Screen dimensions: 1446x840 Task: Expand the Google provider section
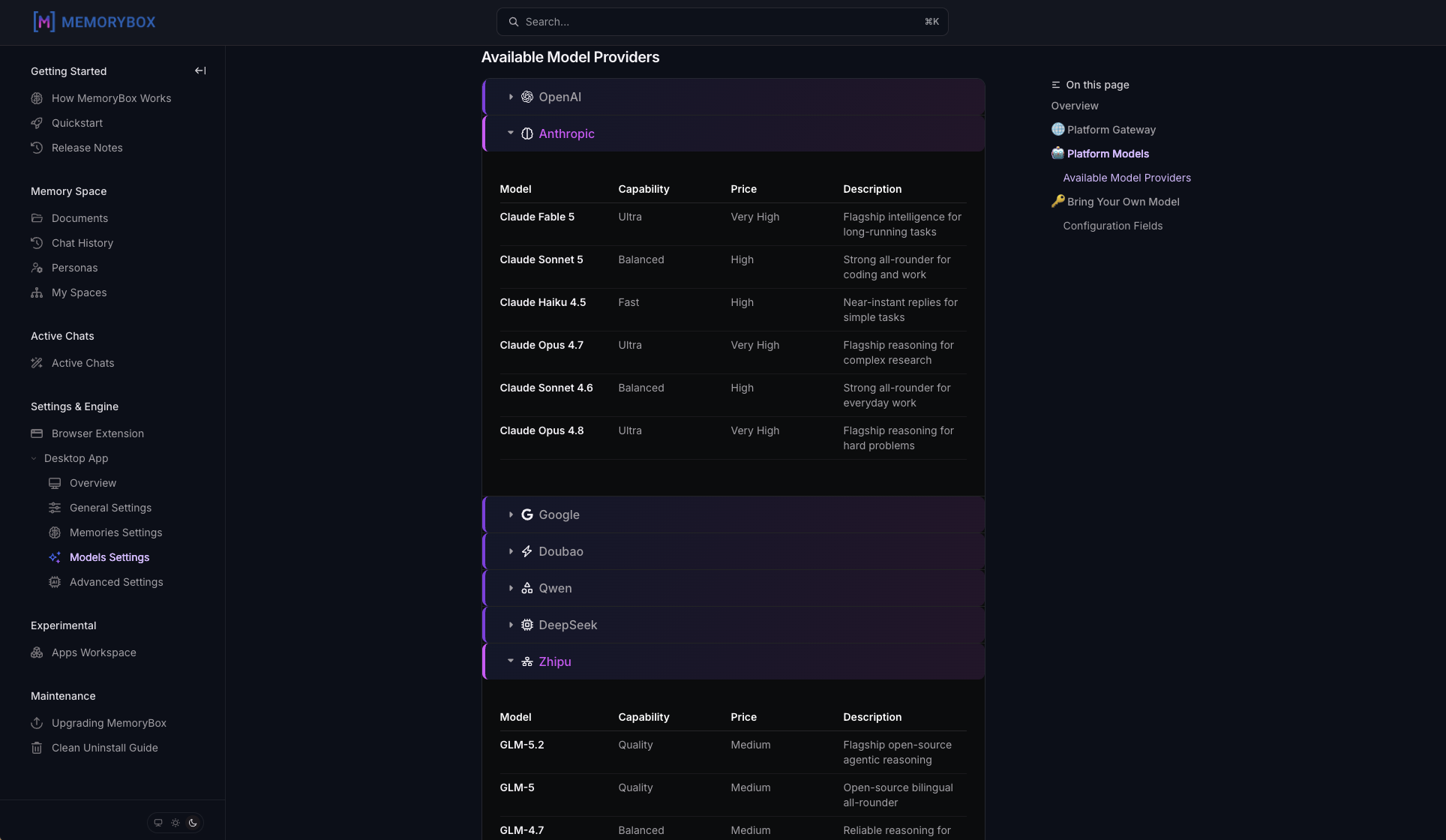733,514
